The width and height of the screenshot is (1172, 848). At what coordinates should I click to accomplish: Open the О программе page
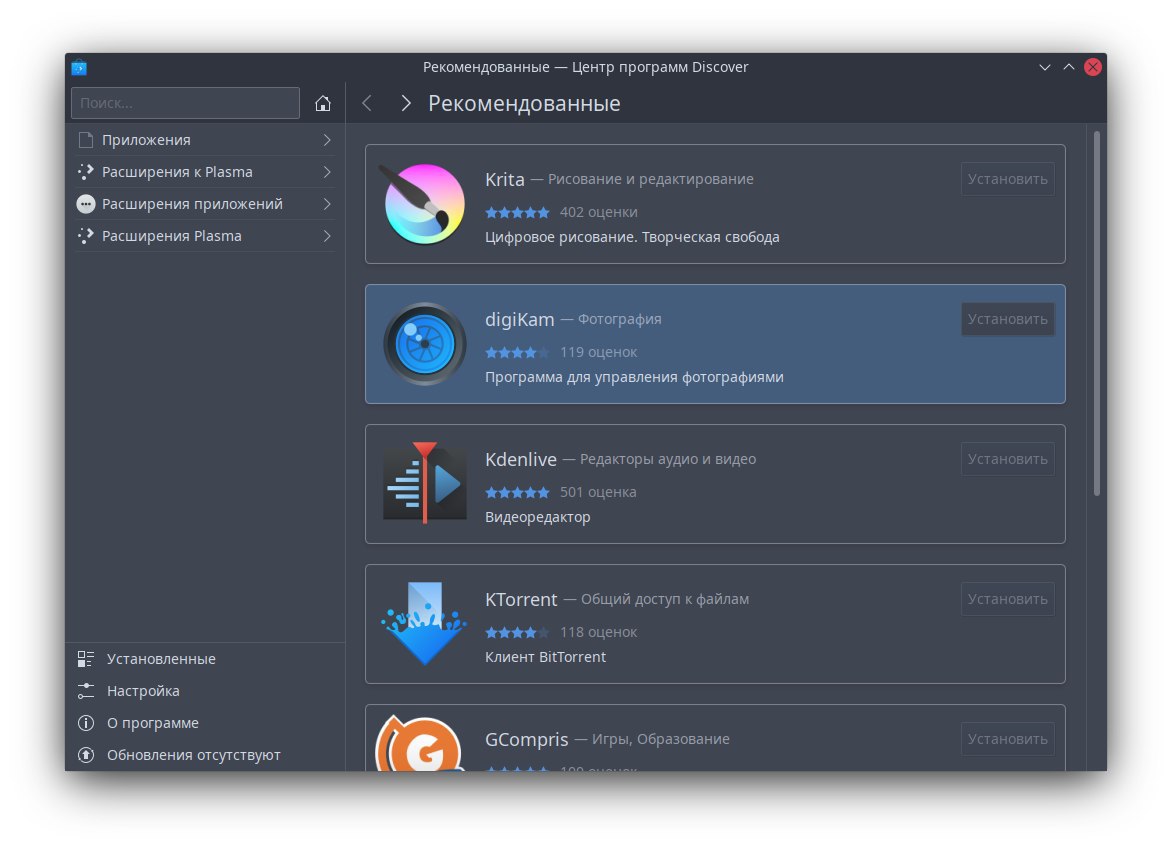click(205, 723)
